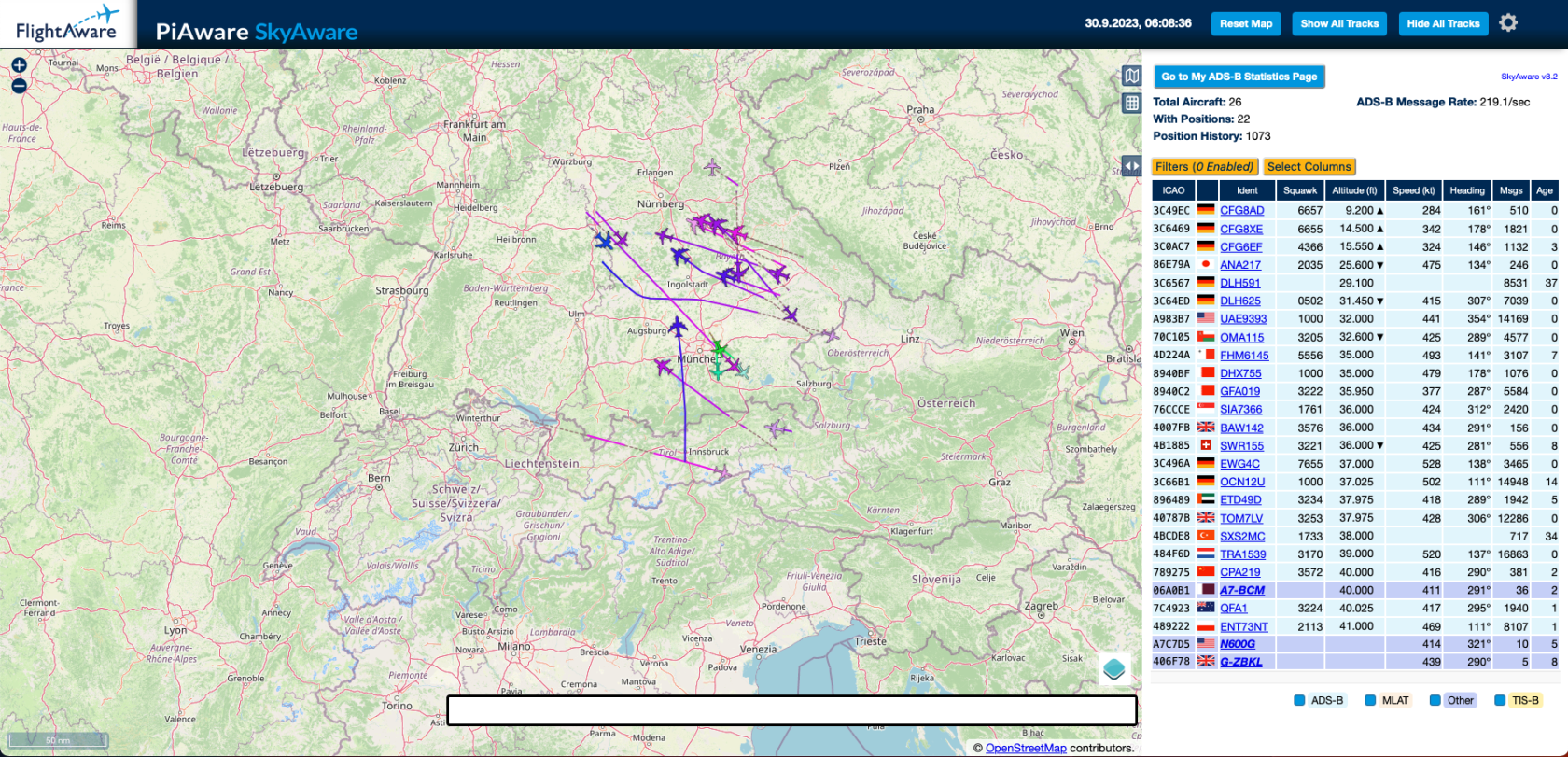1568x757 pixels.
Task: Select the 3C64ED ICAO cell
Action: (x=1171, y=301)
